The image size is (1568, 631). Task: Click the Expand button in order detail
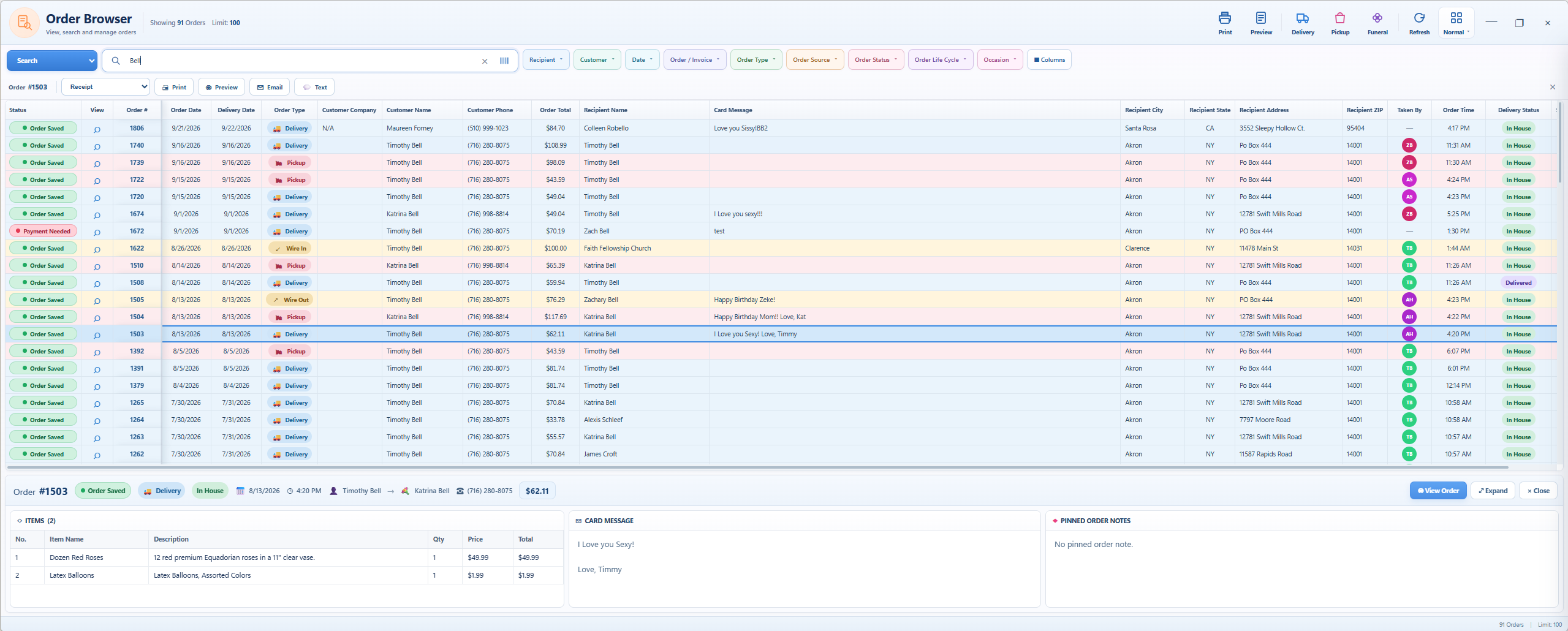coord(1493,491)
